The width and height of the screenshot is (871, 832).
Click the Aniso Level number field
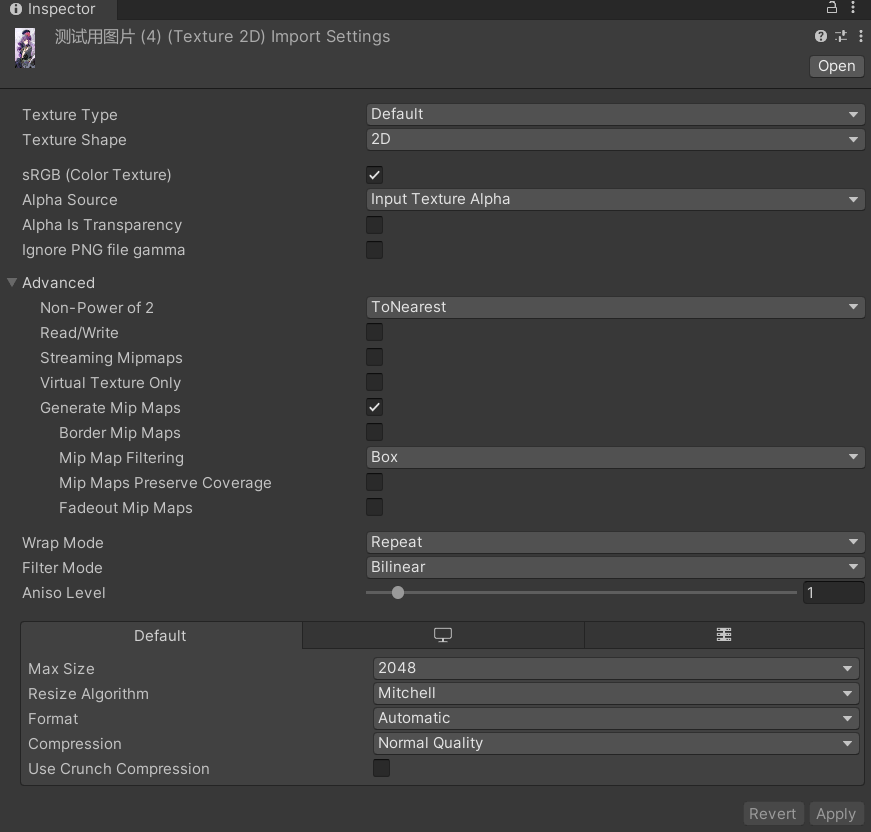pyautogui.click(x=833, y=593)
